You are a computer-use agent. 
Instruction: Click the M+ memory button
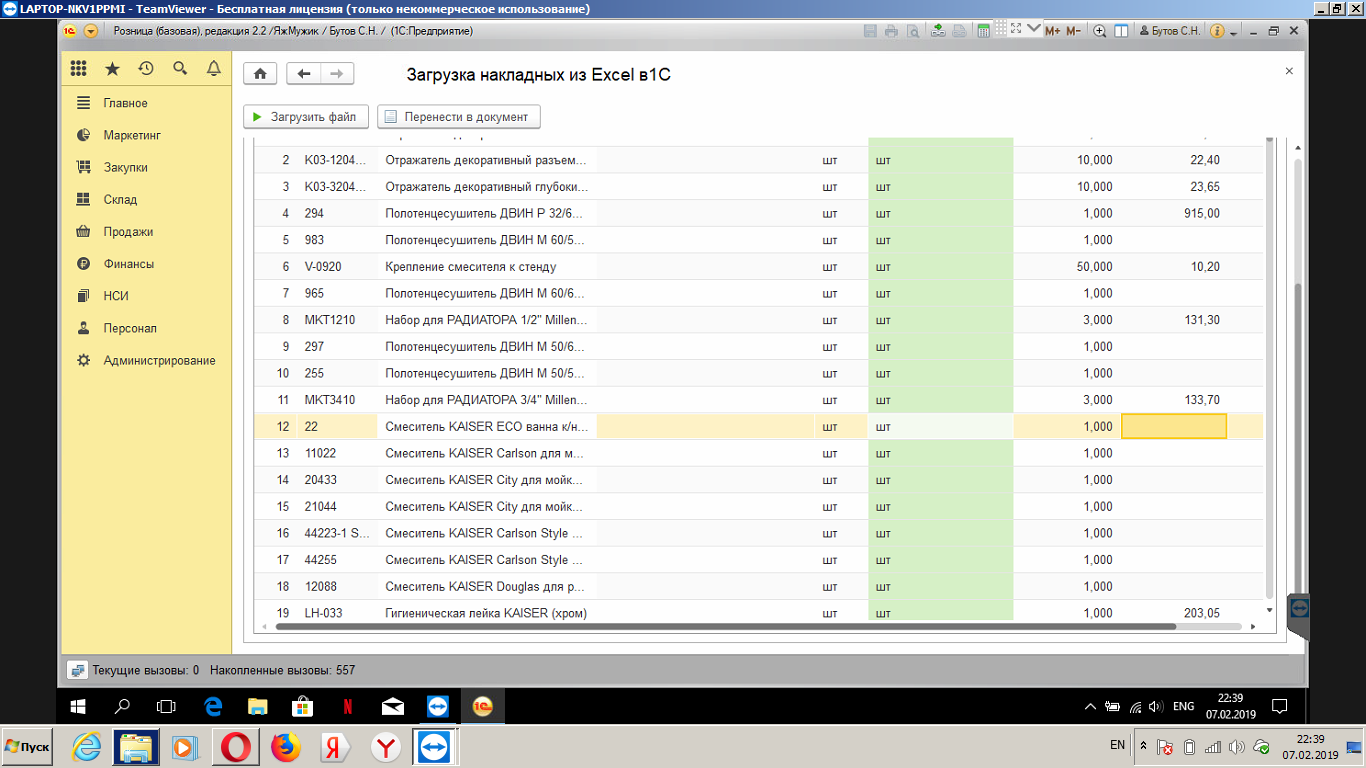(1052, 31)
